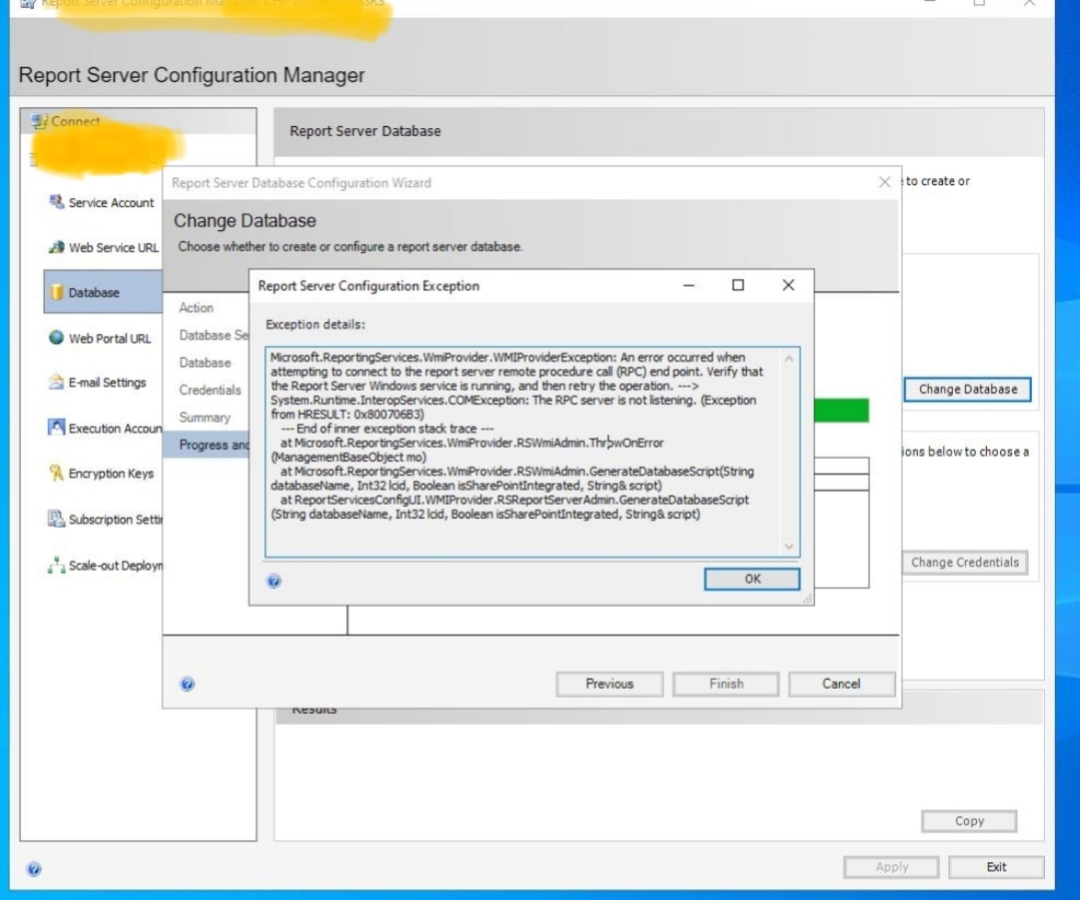Click the Service Account label
This screenshot has height=900, width=1080.
coord(111,202)
